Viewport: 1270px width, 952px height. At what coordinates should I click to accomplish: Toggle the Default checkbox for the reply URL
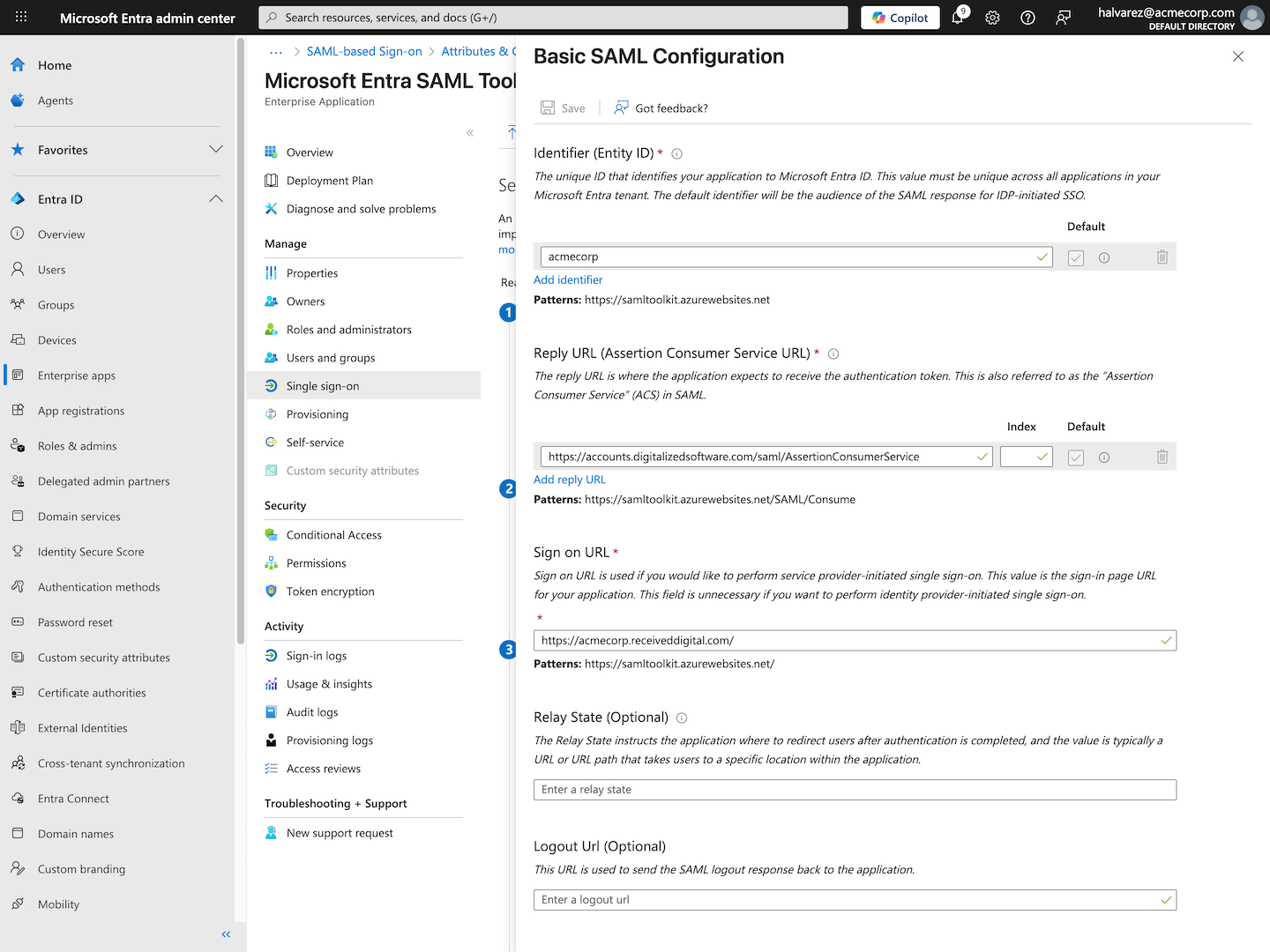click(1076, 457)
